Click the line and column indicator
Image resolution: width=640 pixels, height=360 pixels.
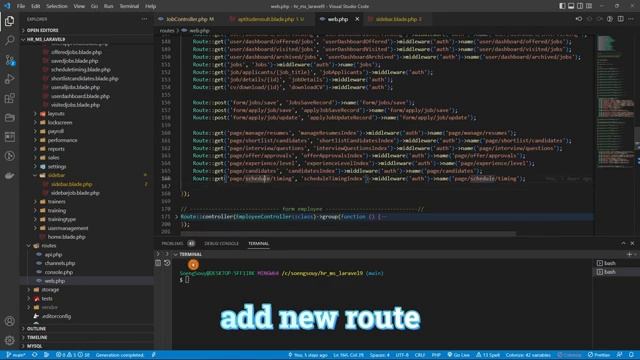click(x=348, y=355)
